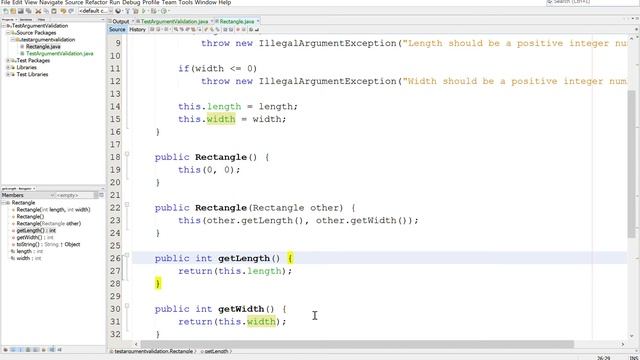
Task: Run the project with green arrow icon
Action: (x=144, y=11)
